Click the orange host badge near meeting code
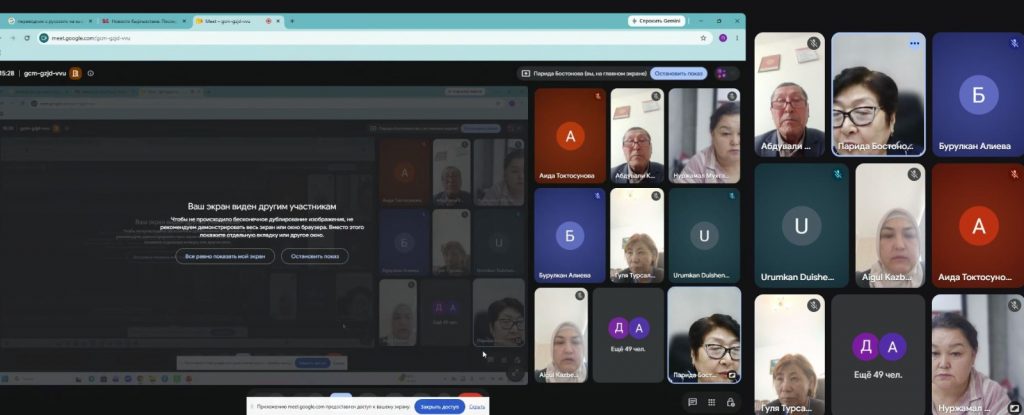Image resolution: width=1024 pixels, height=415 pixels. [75, 73]
